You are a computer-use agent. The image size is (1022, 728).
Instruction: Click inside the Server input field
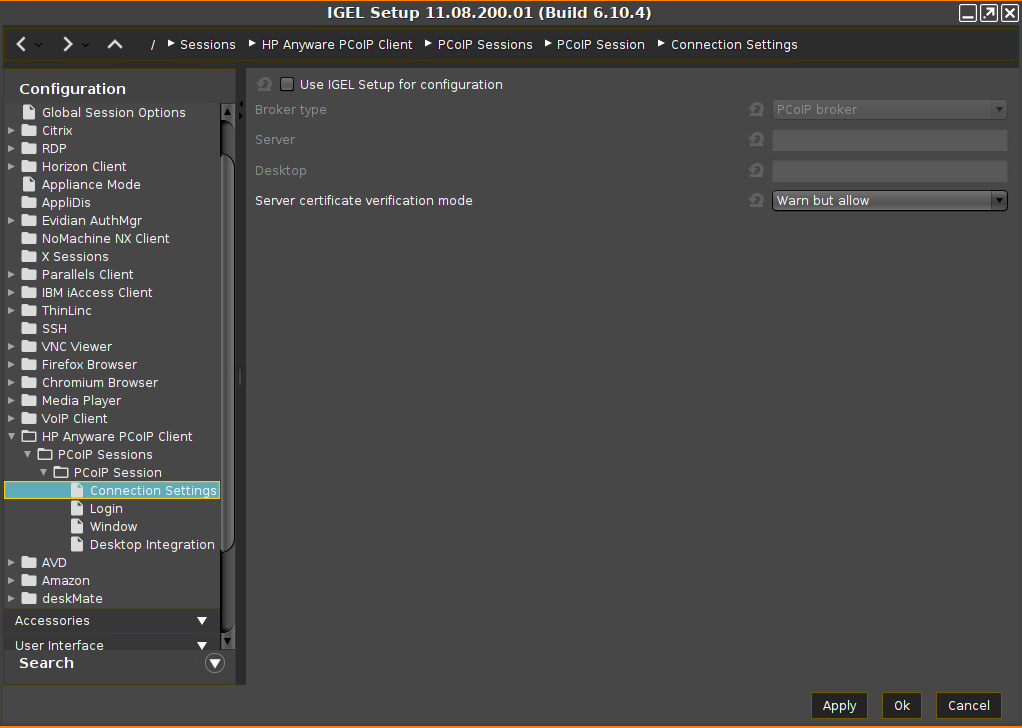coord(889,140)
